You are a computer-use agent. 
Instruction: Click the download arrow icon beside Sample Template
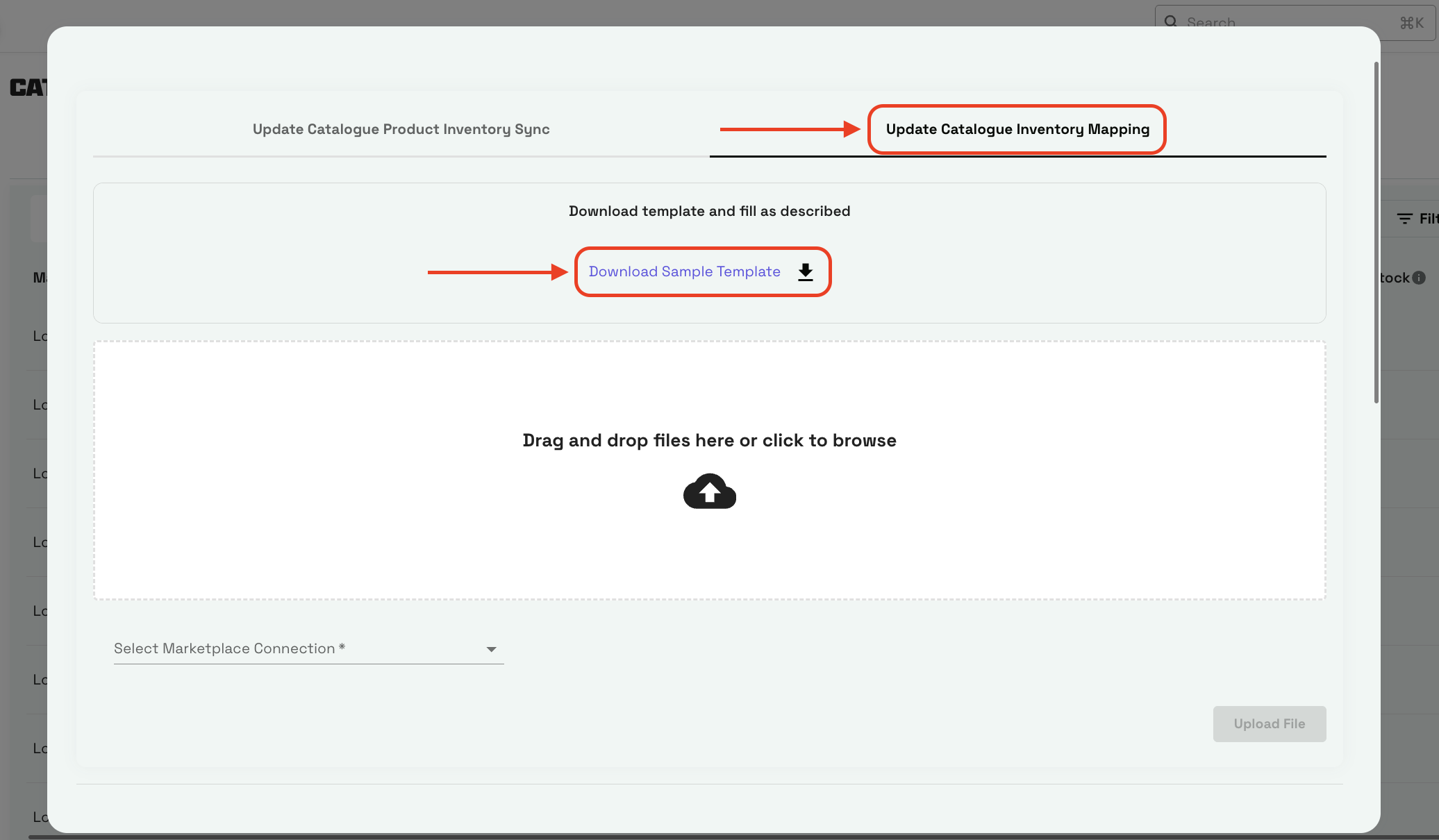pyautogui.click(x=806, y=271)
